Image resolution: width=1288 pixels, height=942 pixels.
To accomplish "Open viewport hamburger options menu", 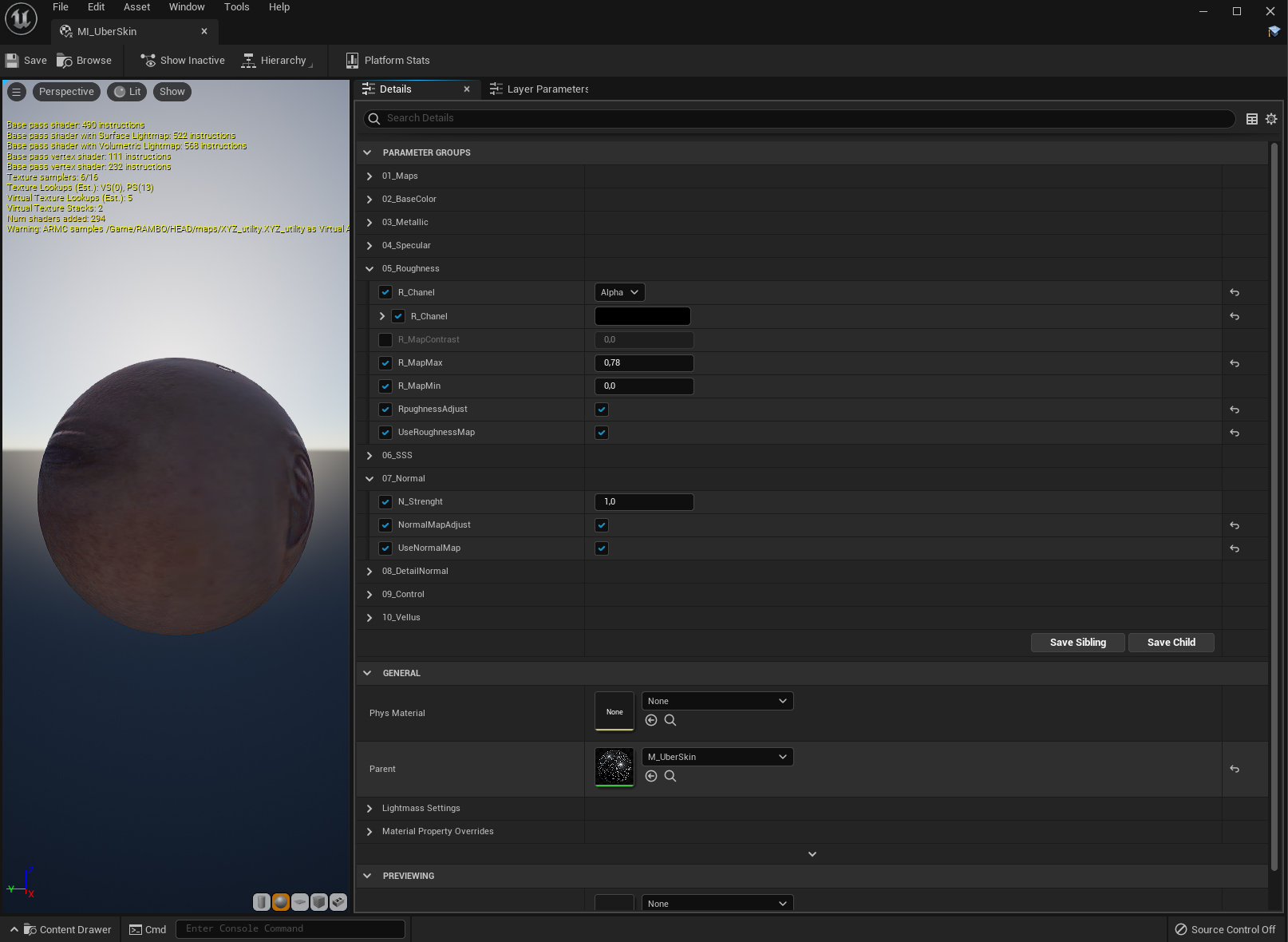I will click(x=16, y=92).
